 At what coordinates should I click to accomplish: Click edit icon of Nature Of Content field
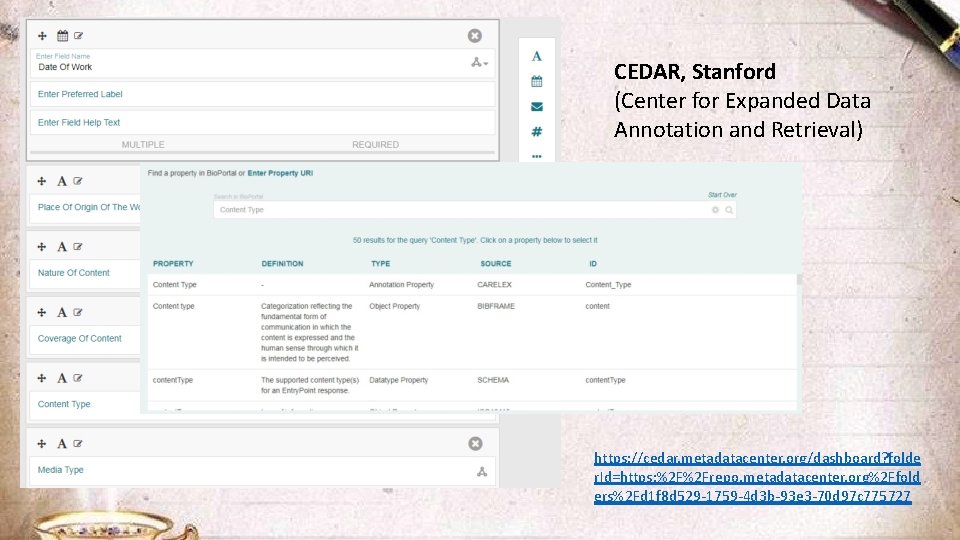[78, 247]
